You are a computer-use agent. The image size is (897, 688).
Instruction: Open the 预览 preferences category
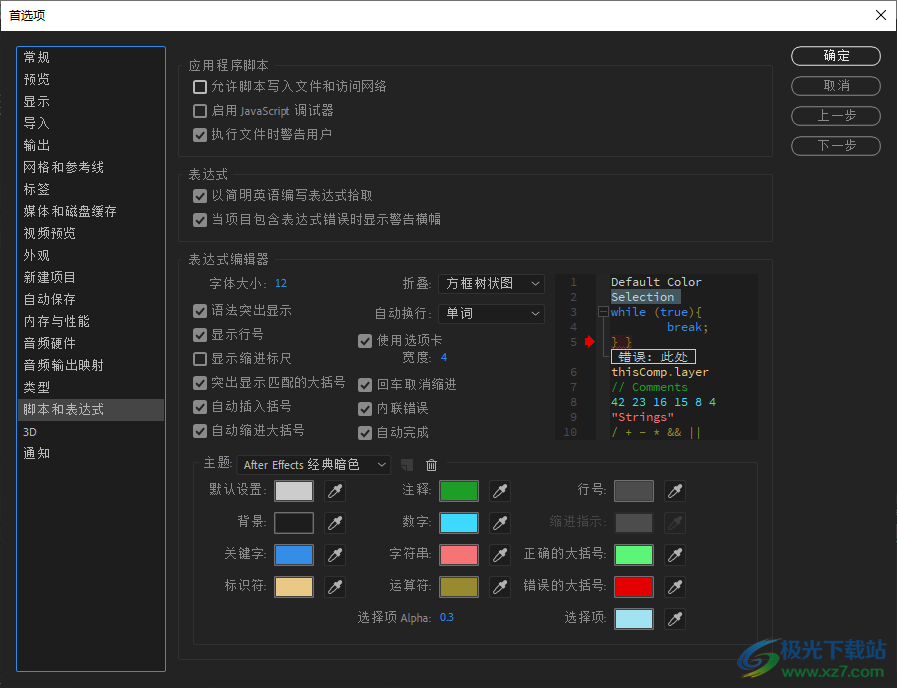[91, 79]
